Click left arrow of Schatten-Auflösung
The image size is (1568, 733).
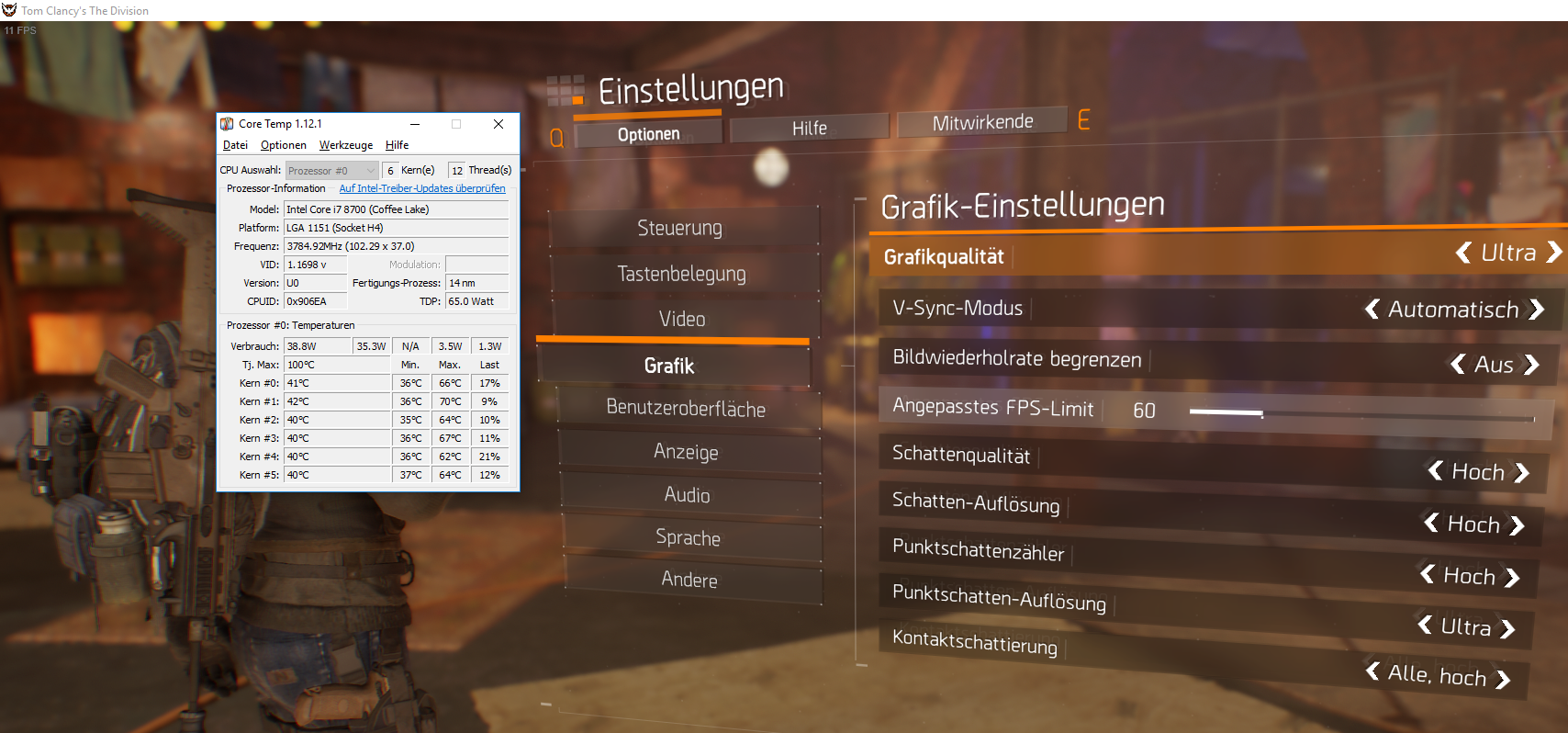[x=1430, y=523]
